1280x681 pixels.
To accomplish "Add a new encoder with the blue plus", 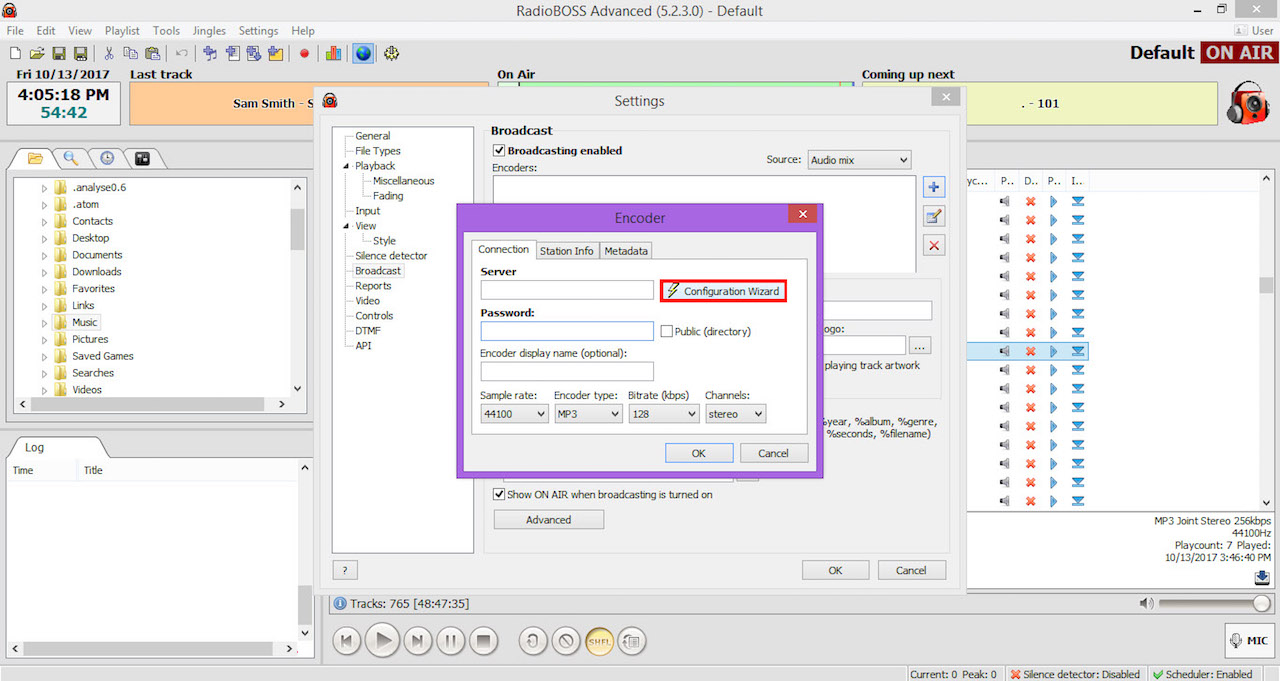I will pos(934,187).
